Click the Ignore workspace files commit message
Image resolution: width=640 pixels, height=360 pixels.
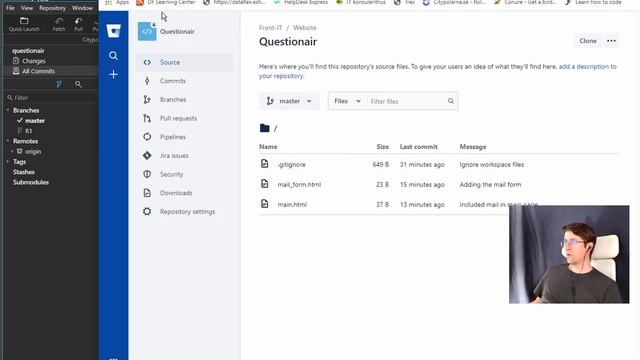(491, 164)
